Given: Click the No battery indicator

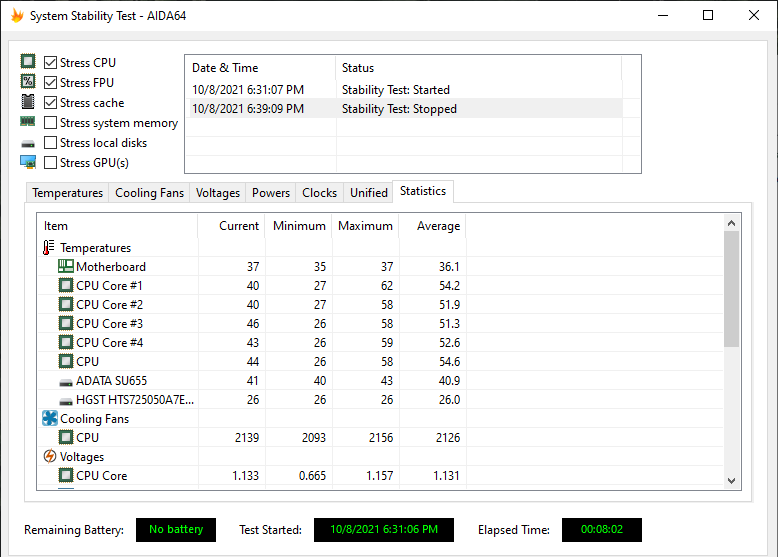Looking at the screenshot, I should click(176, 530).
